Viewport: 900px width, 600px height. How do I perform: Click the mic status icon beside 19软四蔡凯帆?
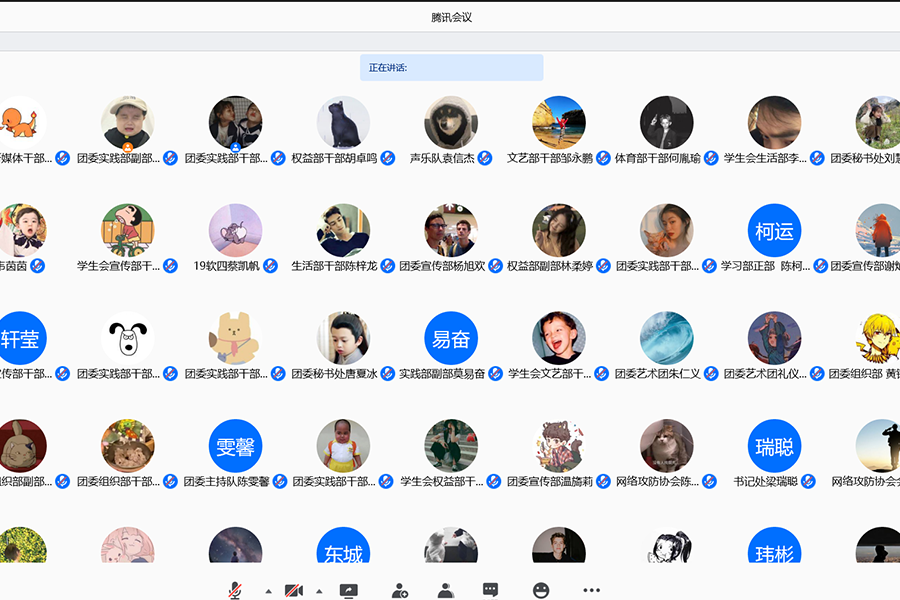coord(270,266)
